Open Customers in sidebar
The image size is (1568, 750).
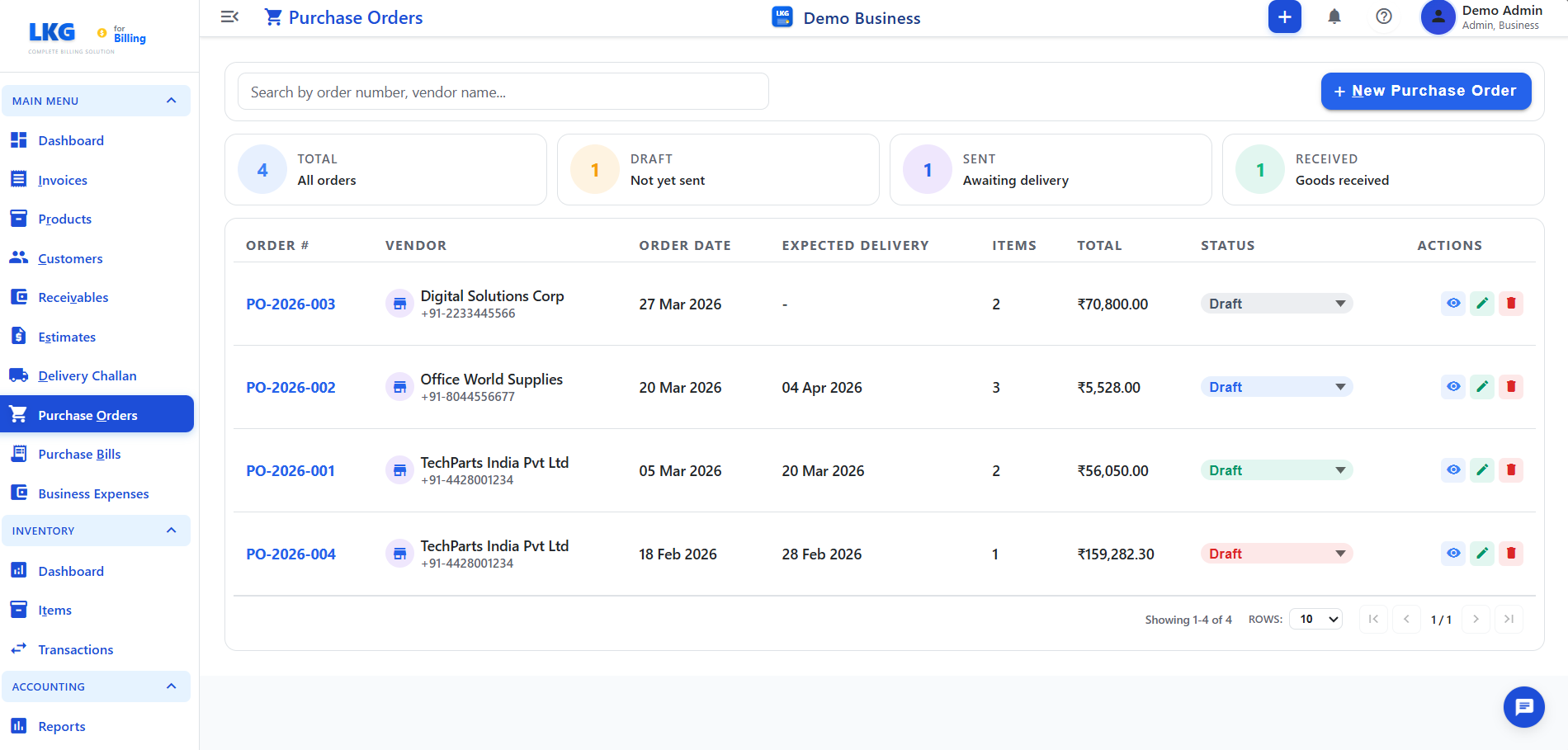[96, 258]
